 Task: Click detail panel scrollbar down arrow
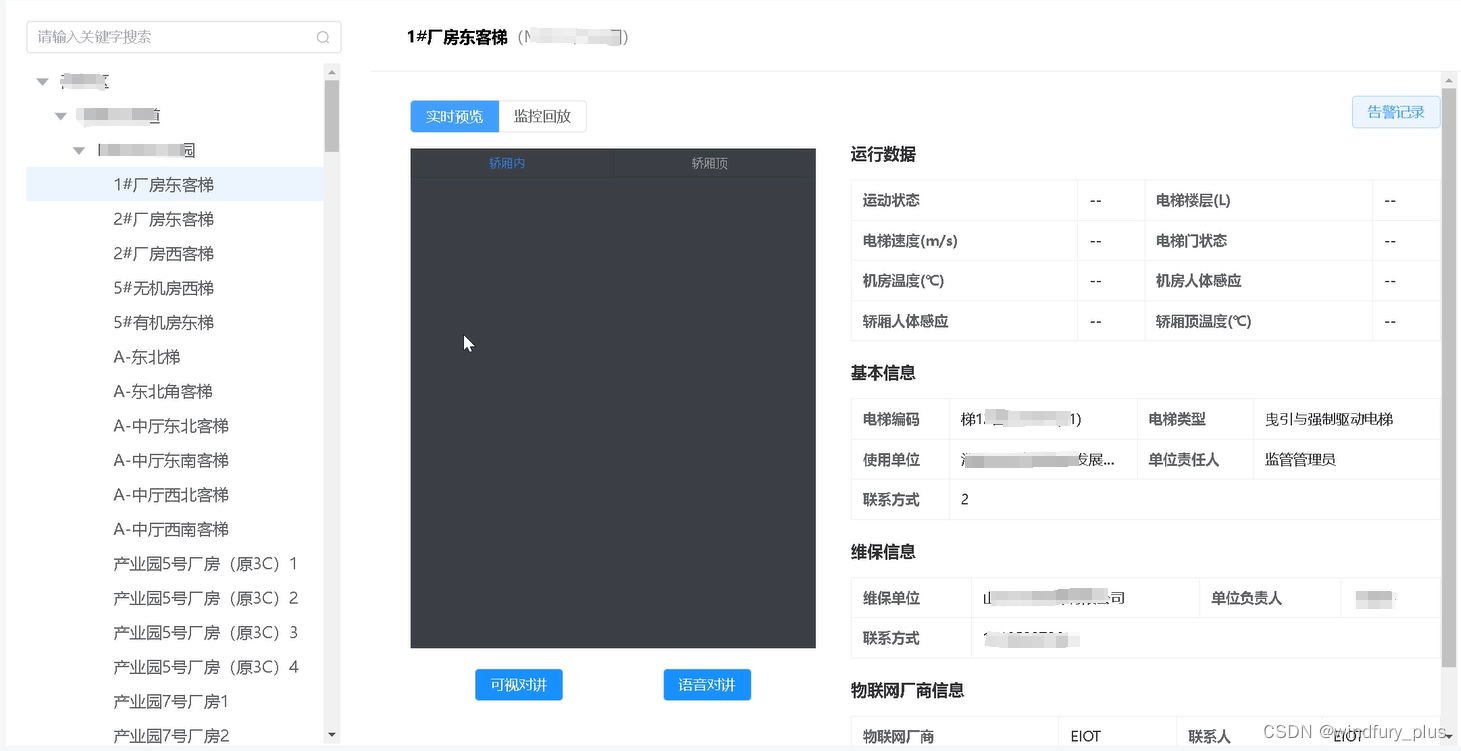[x=1449, y=736]
